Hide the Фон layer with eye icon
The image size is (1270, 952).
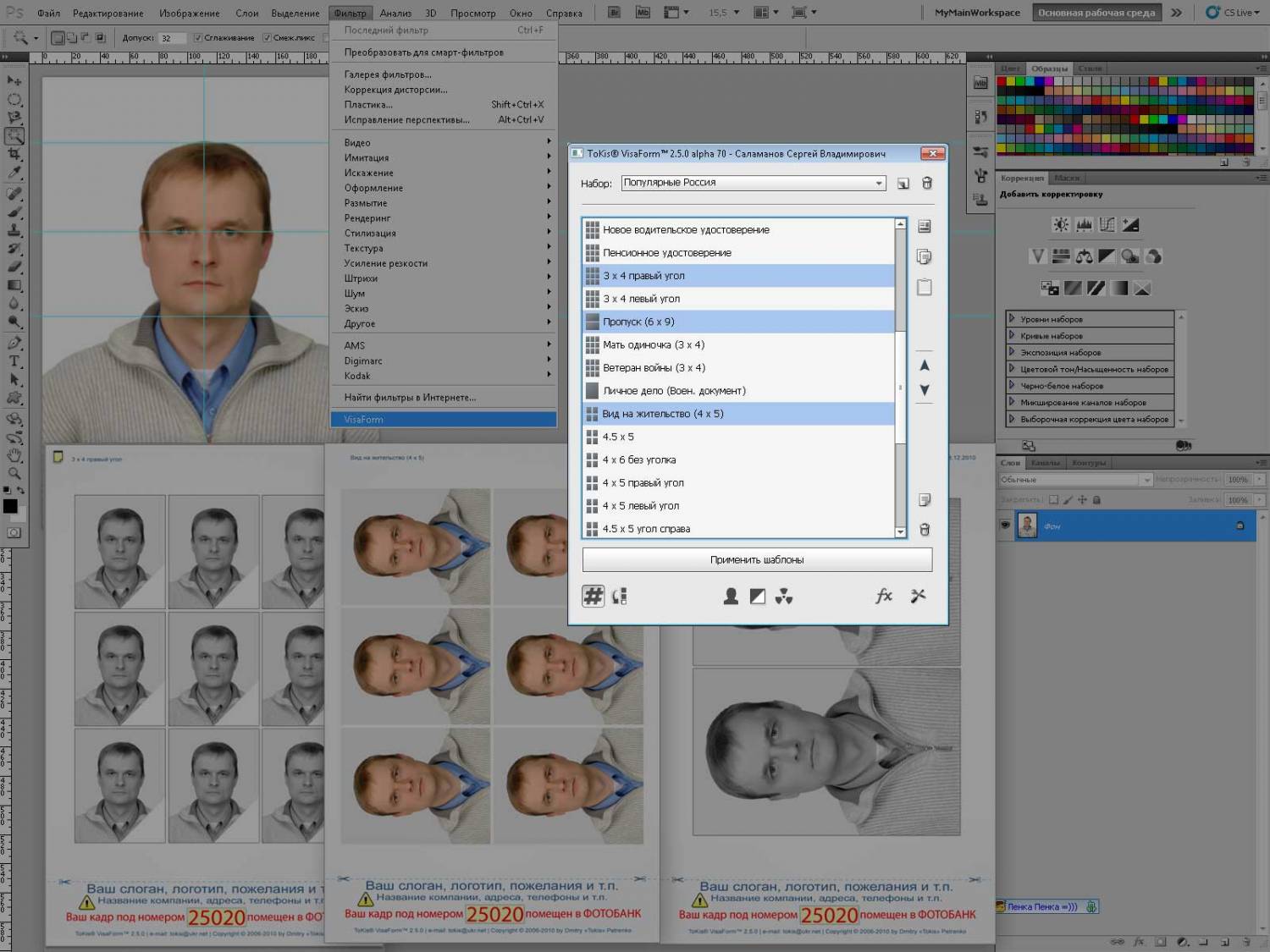coord(1005,525)
